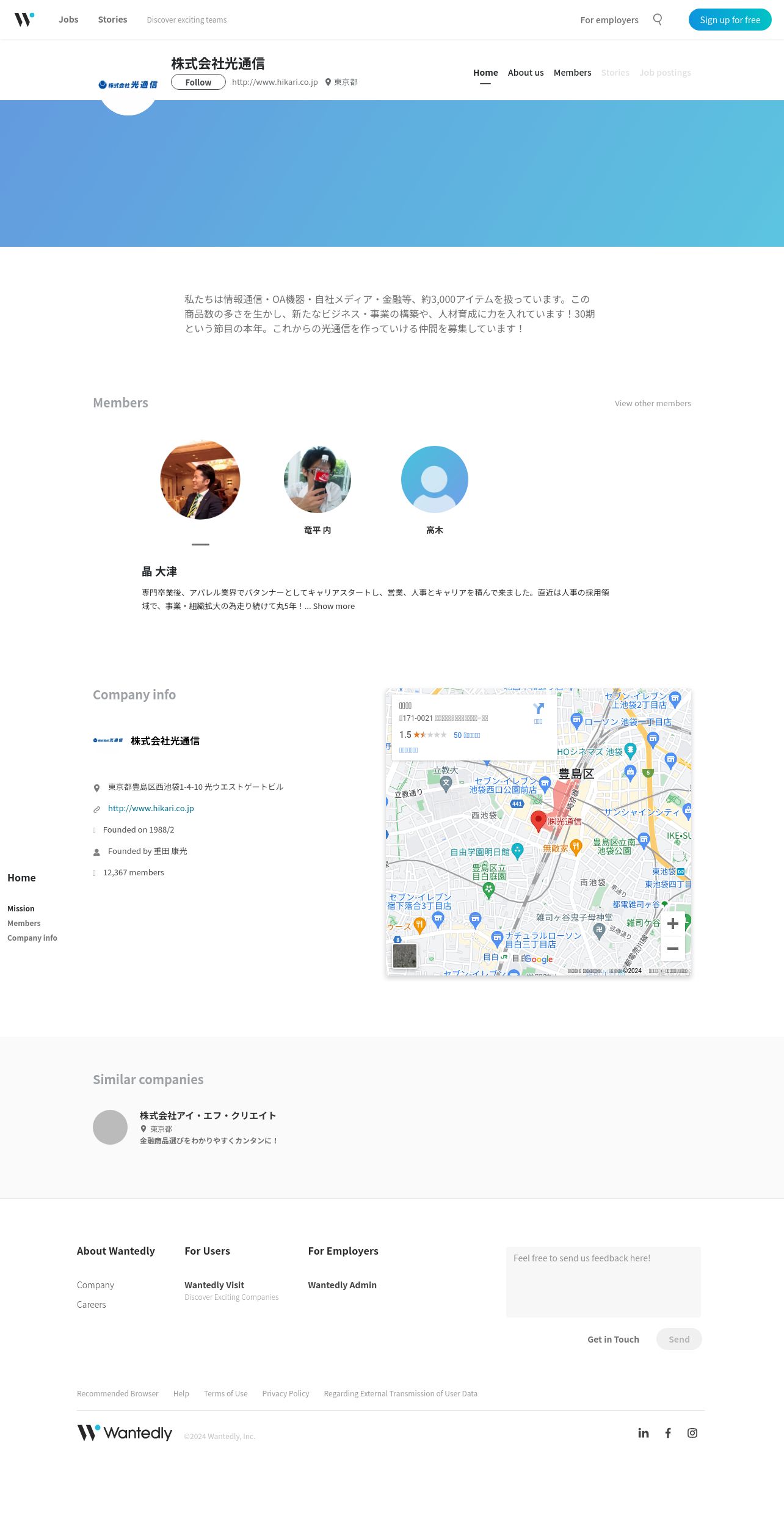Jump to Mission in side navigation
Image resolution: width=784 pixels, height=1535 pixels.
pyautogui.click(x=21, y=908)
